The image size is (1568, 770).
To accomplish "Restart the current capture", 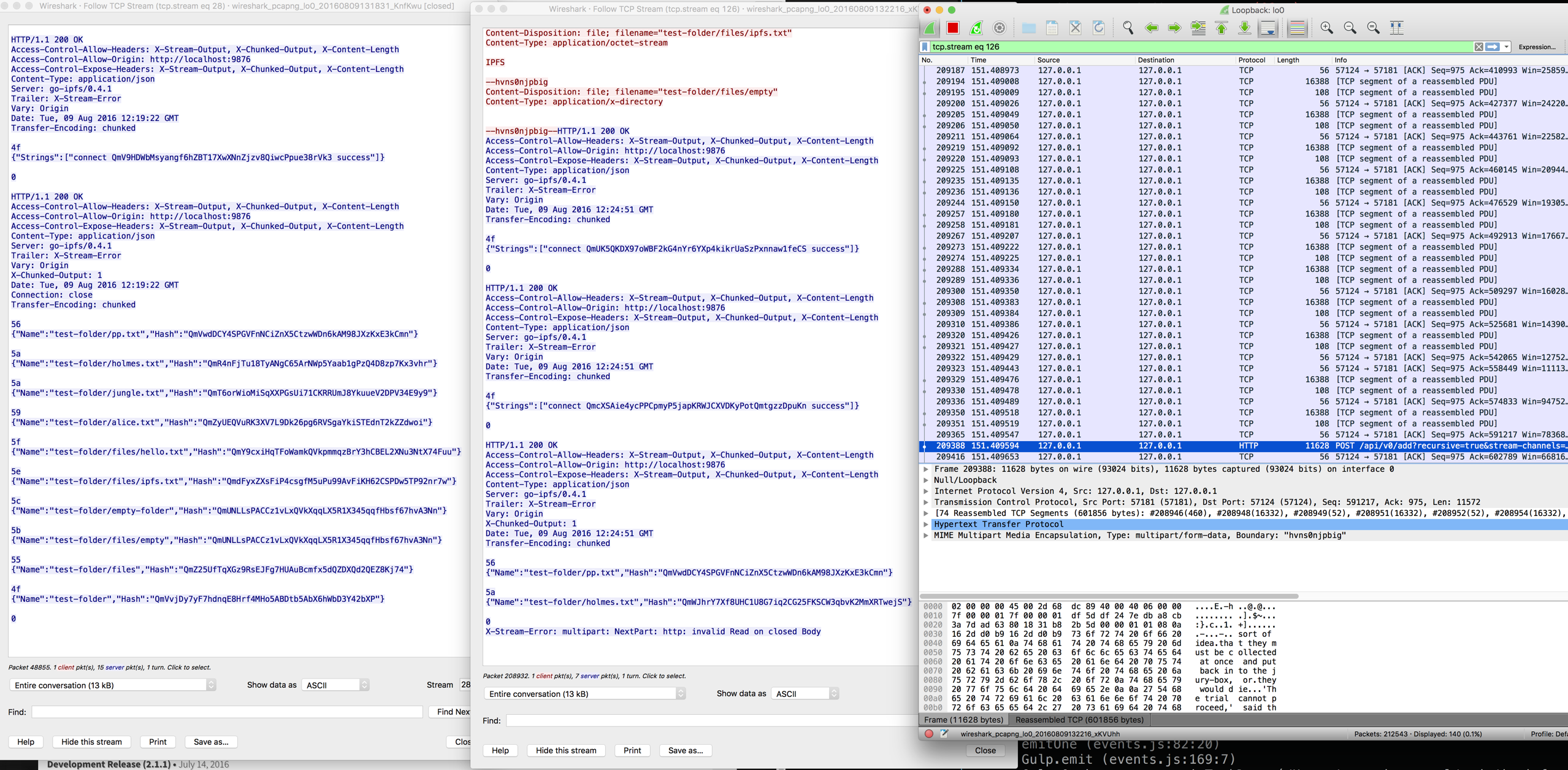I will point(976,28).
